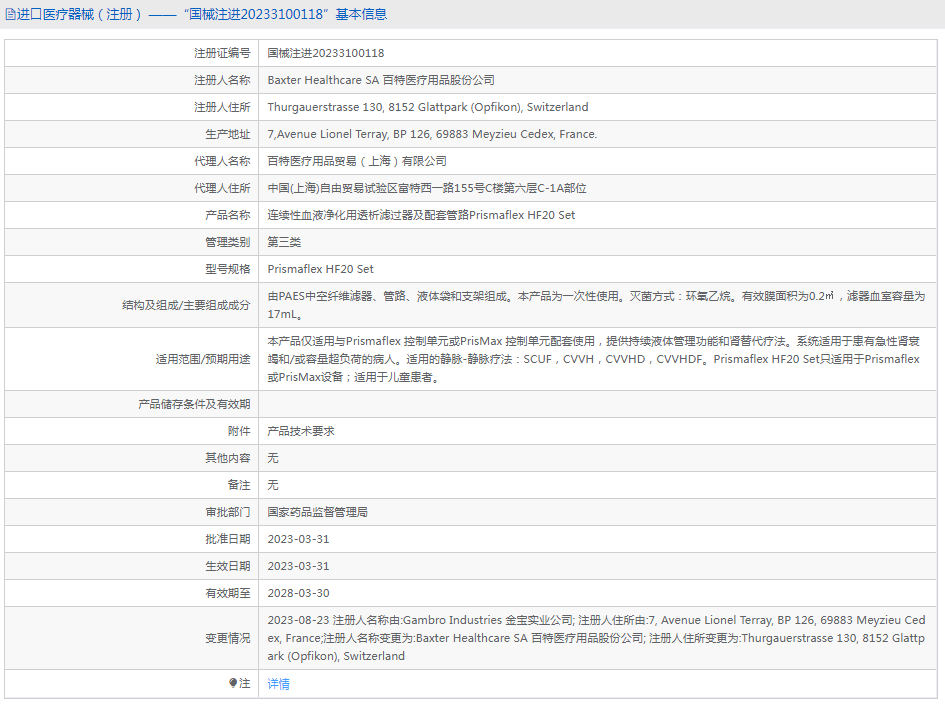The image size is (945, 705).
Task: Select the 7,Avenue Lionel Terray production address
Action: point(432,134)
